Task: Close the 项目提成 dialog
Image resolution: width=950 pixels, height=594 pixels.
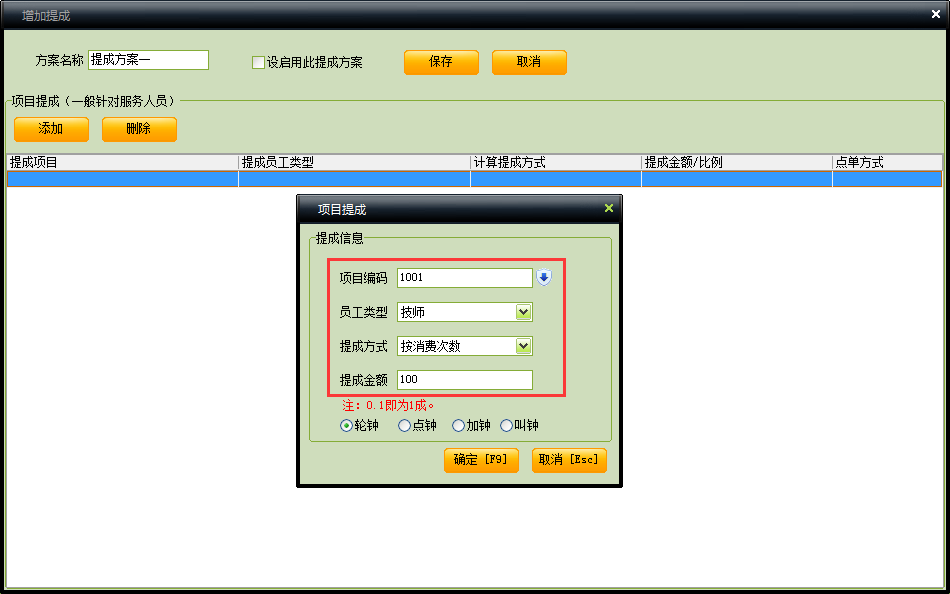Action: click(609, 209)
